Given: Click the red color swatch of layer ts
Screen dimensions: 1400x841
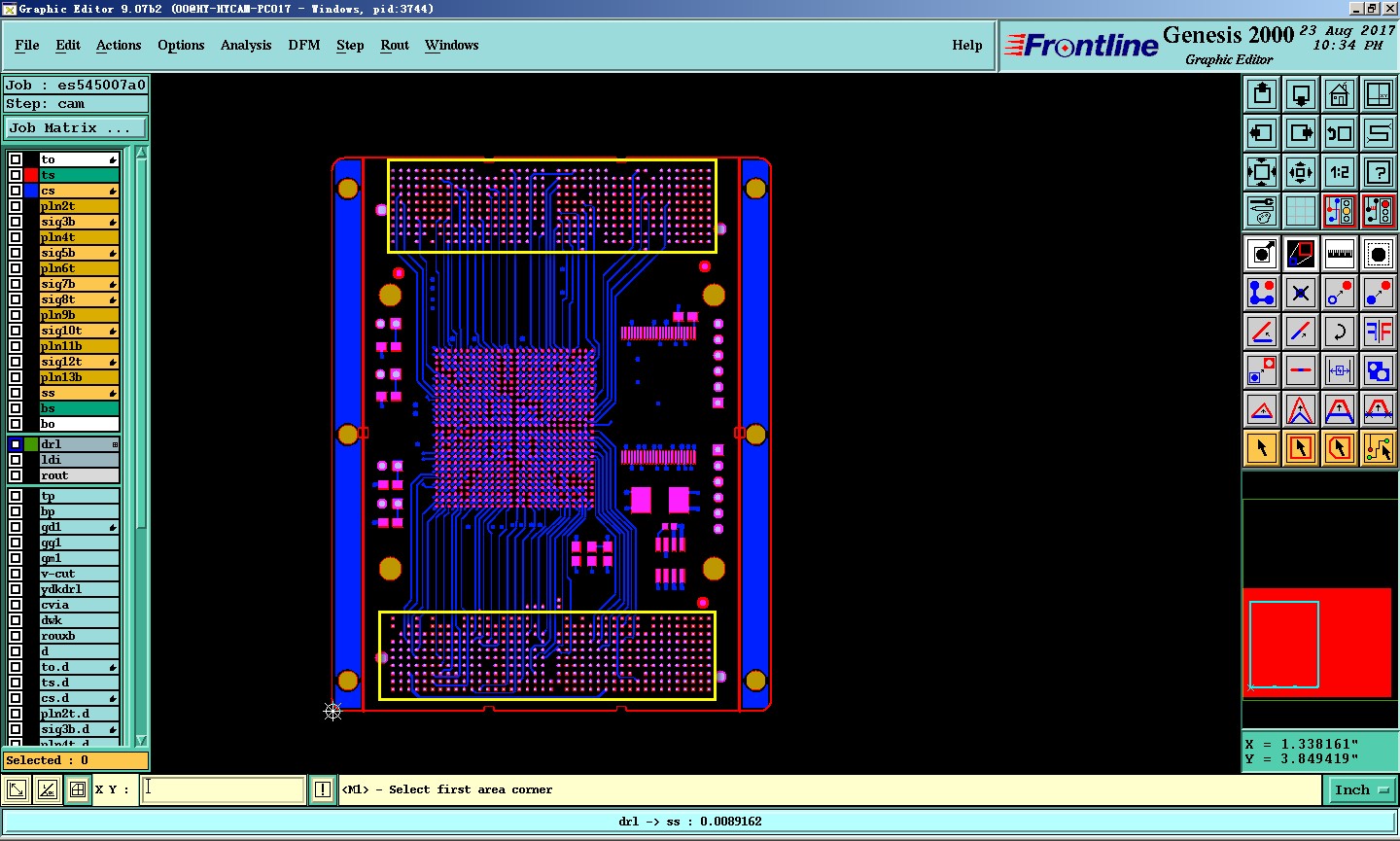Looking at the screenshot, I should tap(31, 175).
